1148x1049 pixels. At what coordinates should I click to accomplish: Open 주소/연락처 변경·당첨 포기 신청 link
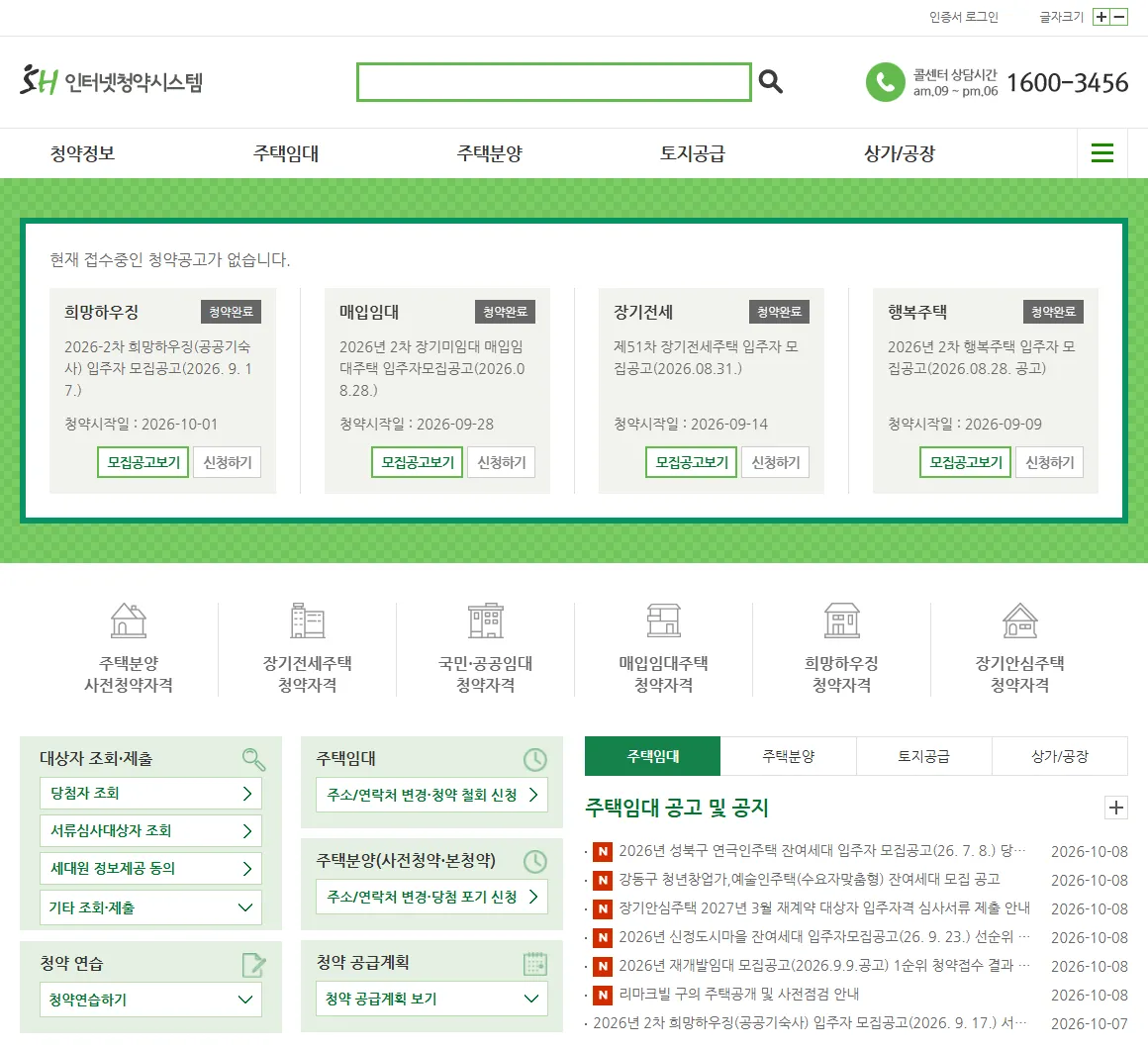431,897
